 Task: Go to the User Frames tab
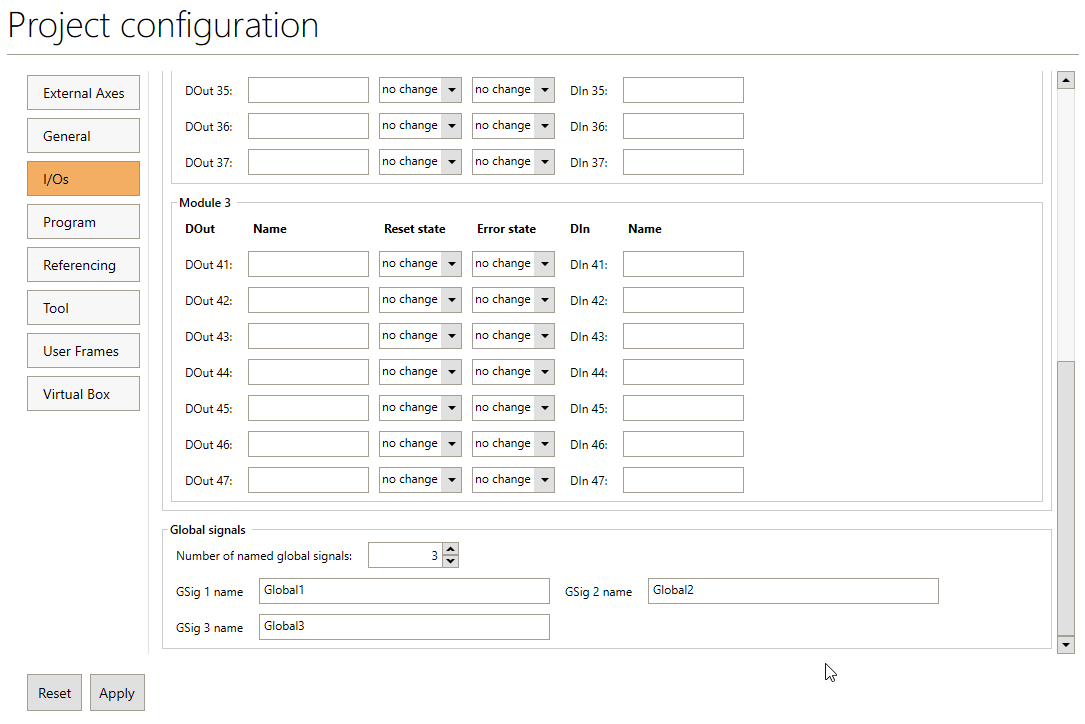point(83,351)
